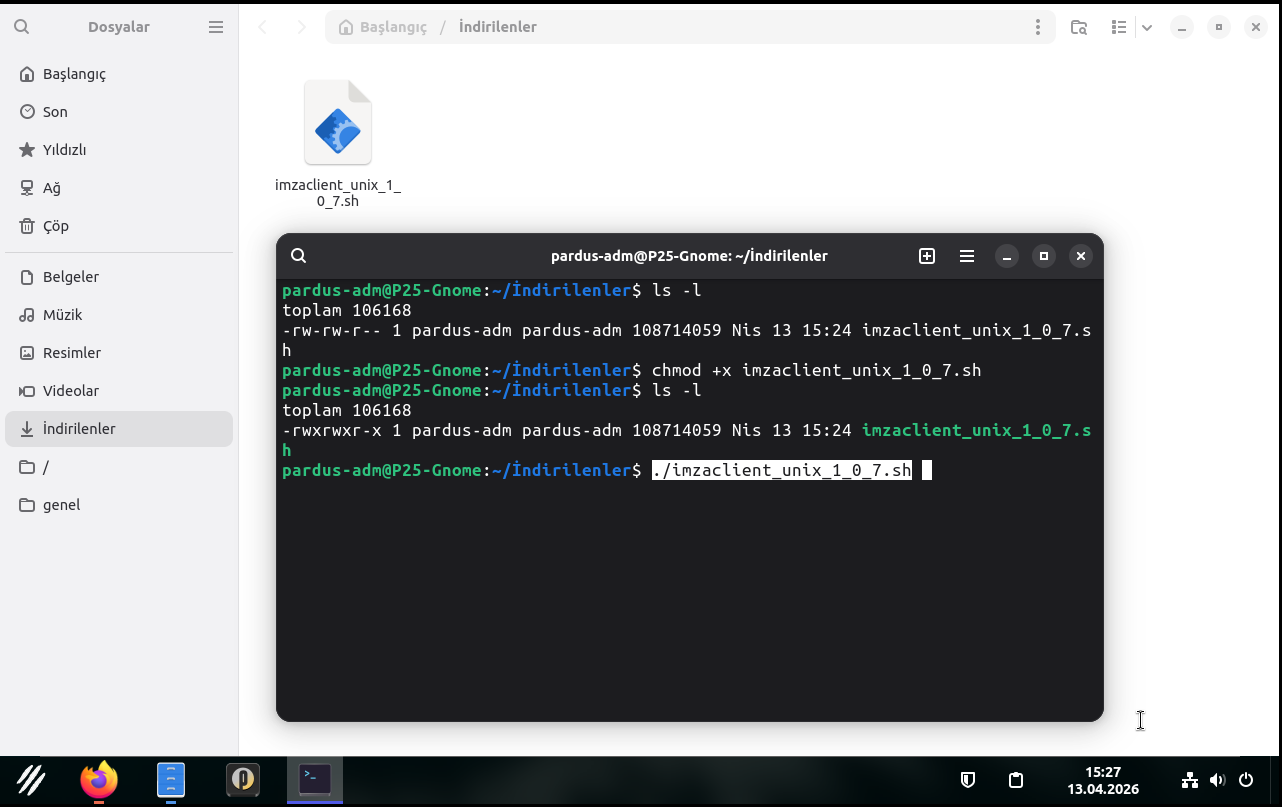Open the clipboard tray icon
Viewport: 1282px width, 807px height.
tap(1016, 780)
